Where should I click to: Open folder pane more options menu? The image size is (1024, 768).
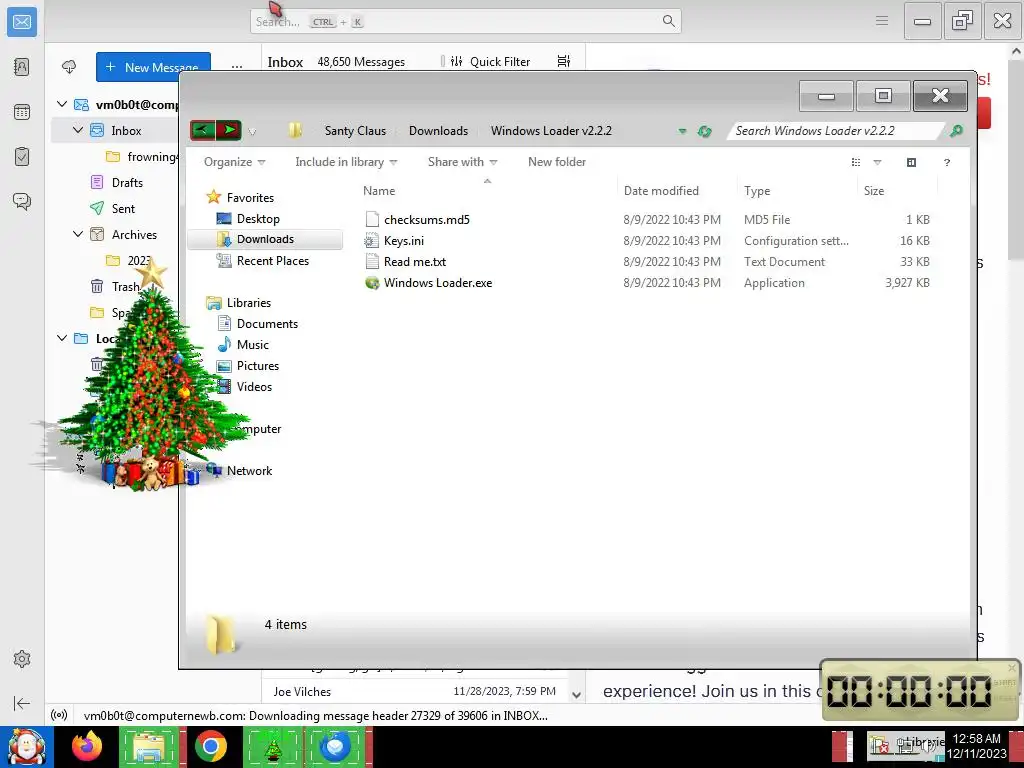[236, 67]
